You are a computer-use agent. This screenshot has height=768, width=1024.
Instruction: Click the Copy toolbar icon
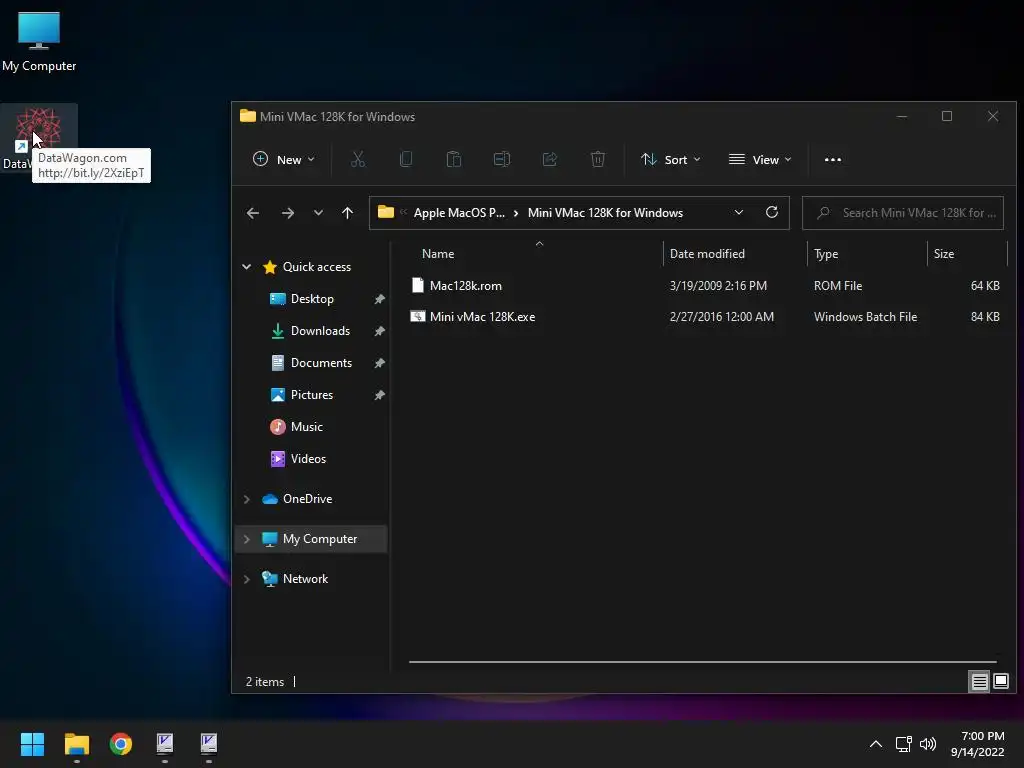click(x=406, y=159)
